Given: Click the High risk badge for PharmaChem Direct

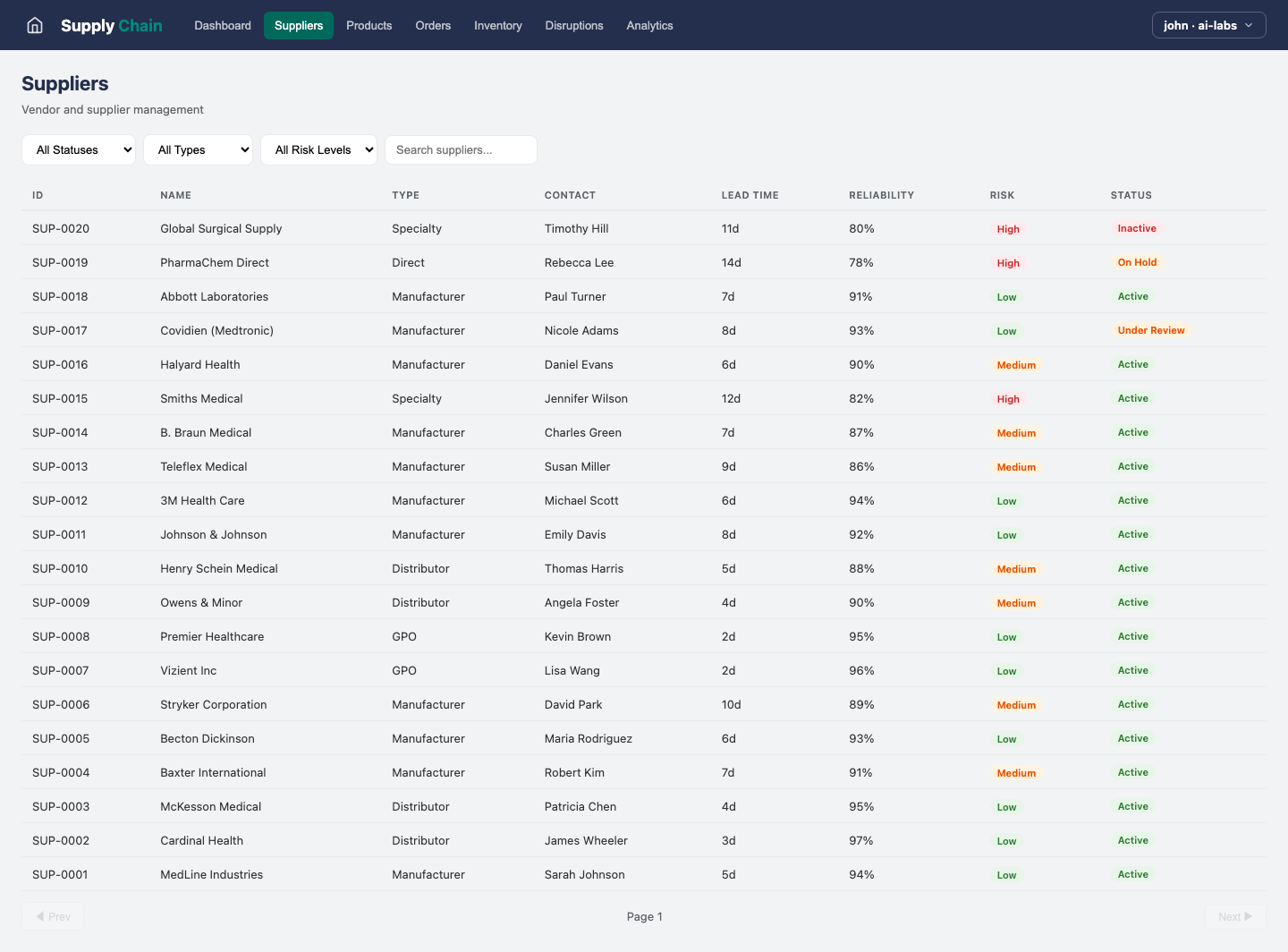Looking at the screenshot, I should click(1008, 262).
